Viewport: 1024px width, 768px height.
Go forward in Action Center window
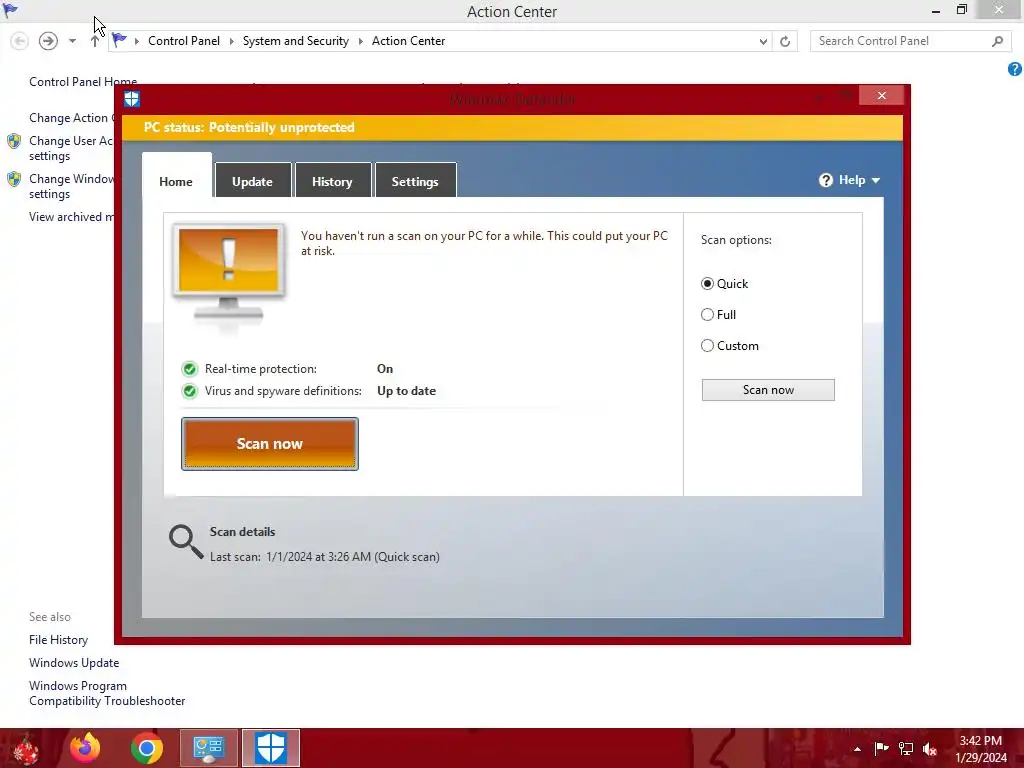click(x=48, y=41)
